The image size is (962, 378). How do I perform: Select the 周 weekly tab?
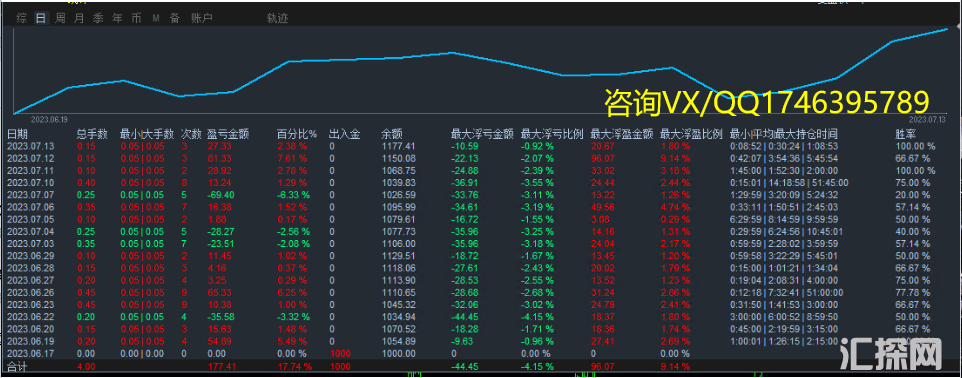click(x=60, y=18)
